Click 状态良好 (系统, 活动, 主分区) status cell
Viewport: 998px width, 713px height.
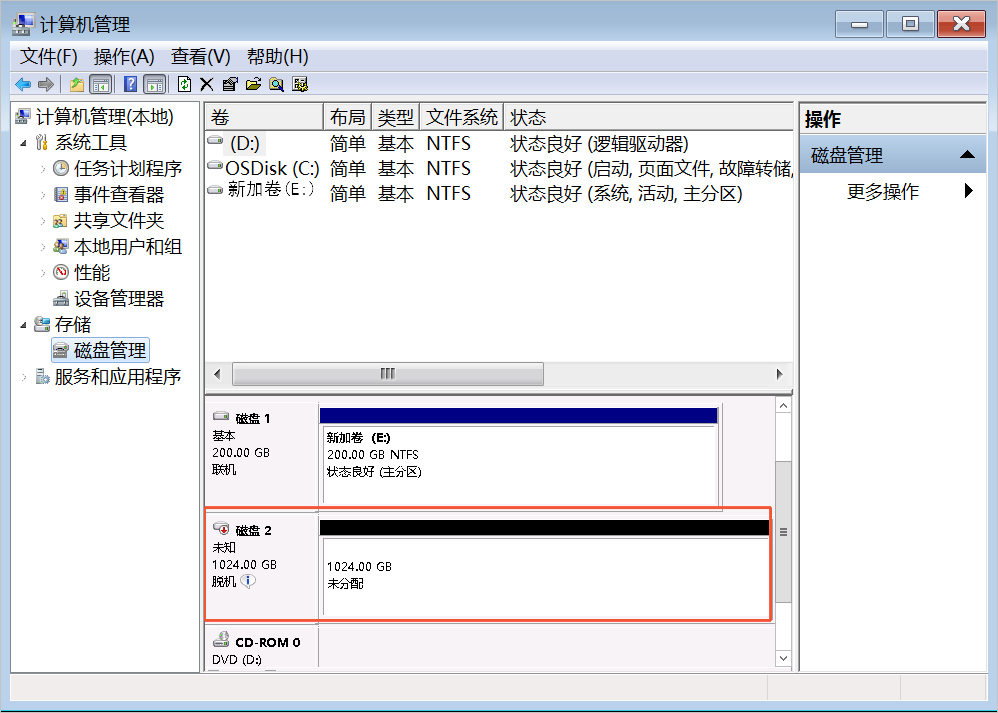click(626, 193)
